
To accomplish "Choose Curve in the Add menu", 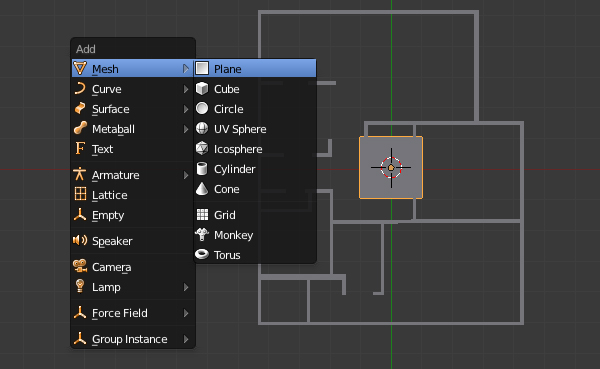I will coord(133,89).
